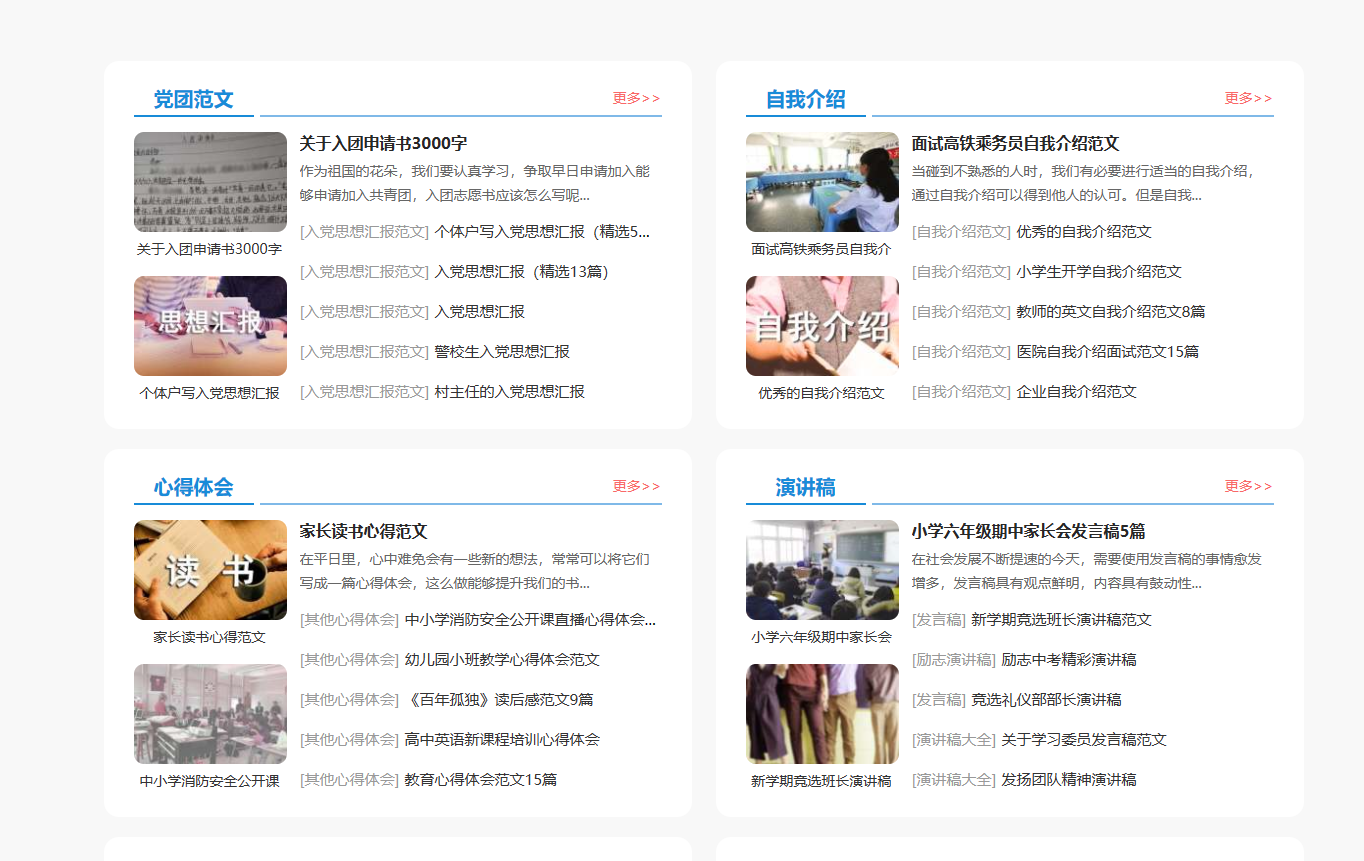
Task: Open the 自我介绍 pink thumbnail image
Action: point(822,326)
